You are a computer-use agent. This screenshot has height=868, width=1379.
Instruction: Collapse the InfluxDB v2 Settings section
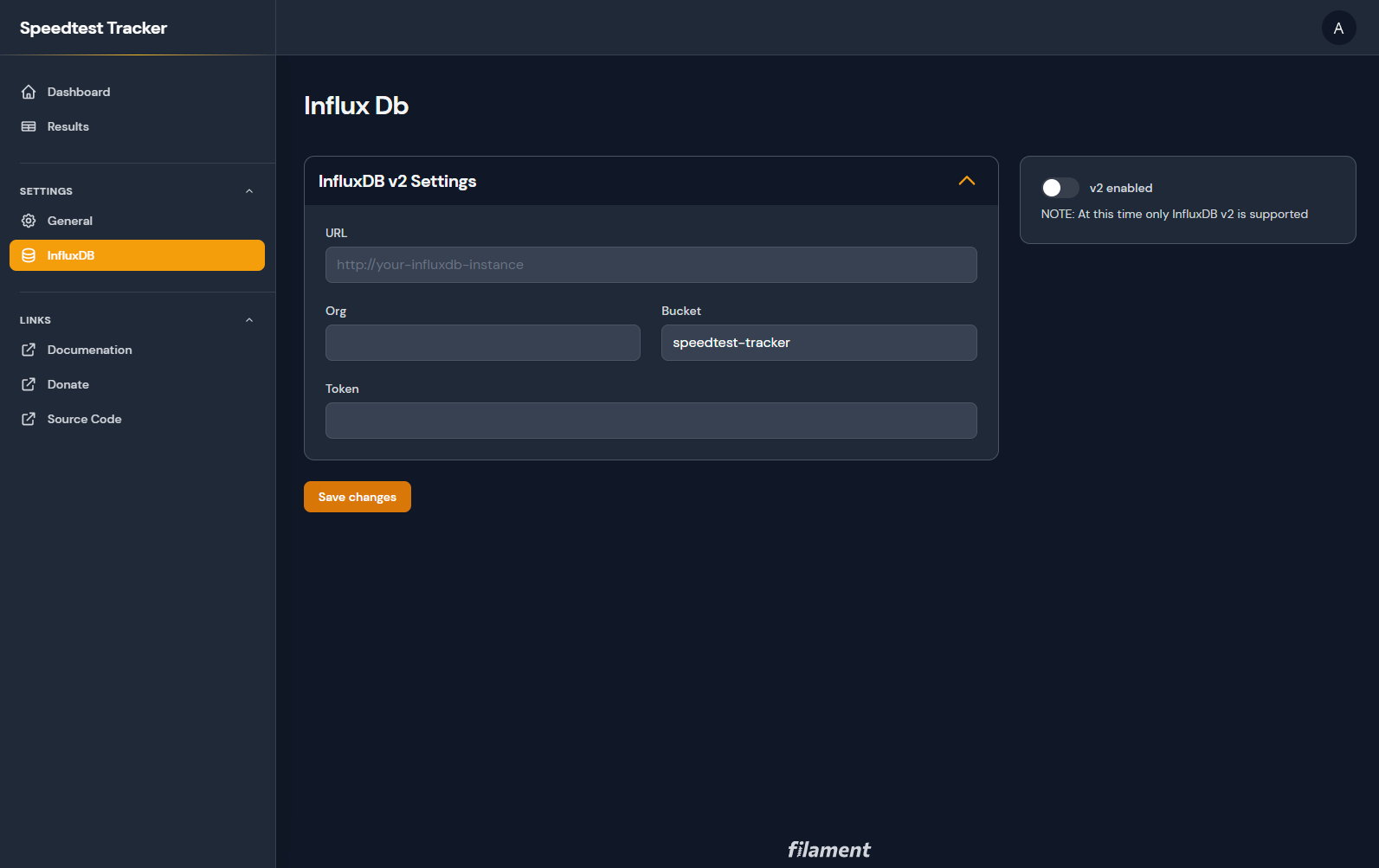tap(967, 181)
